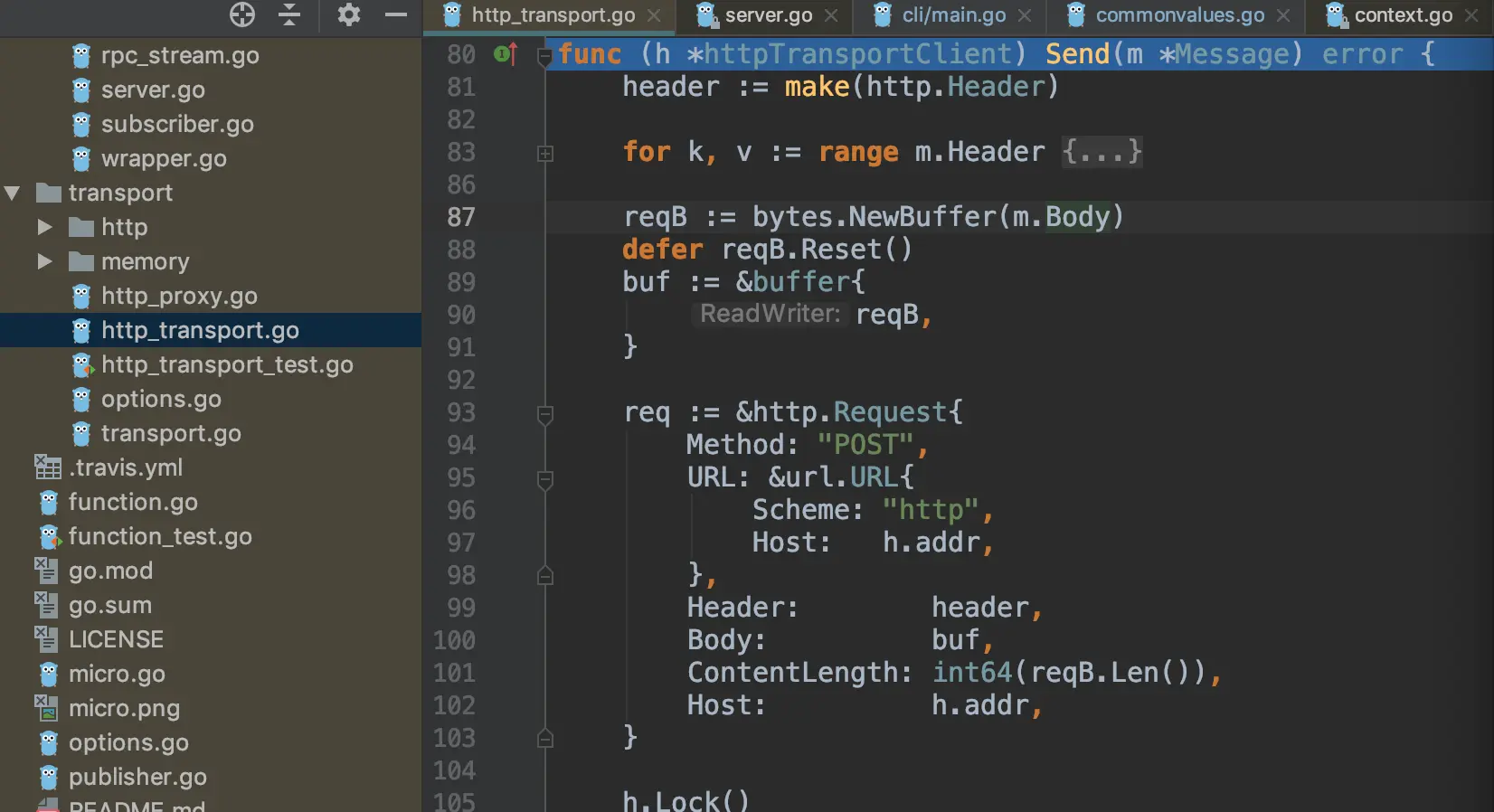
Task: Open micro.png image file
Action: (124, 708)
